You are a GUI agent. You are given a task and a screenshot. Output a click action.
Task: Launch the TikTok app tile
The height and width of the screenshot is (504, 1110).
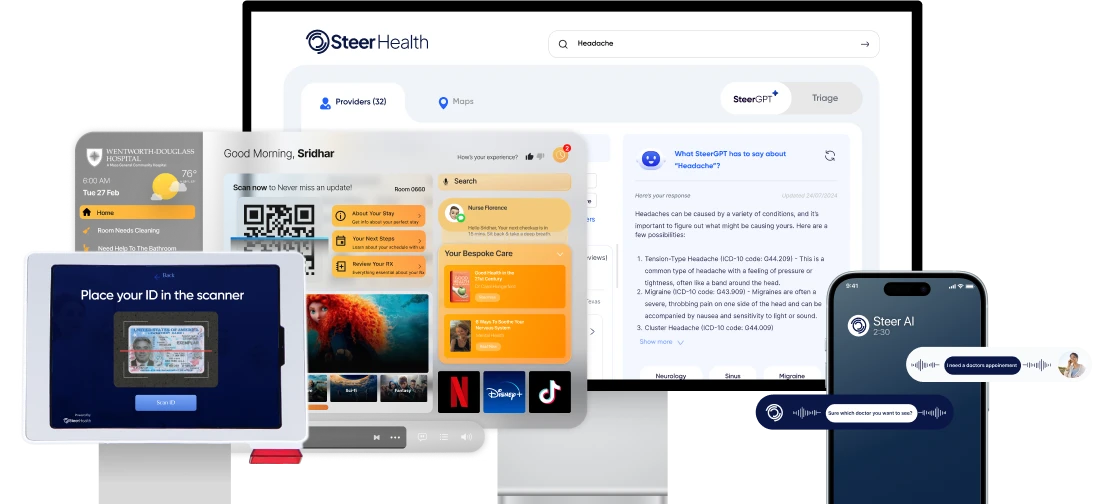click(549, 391)
